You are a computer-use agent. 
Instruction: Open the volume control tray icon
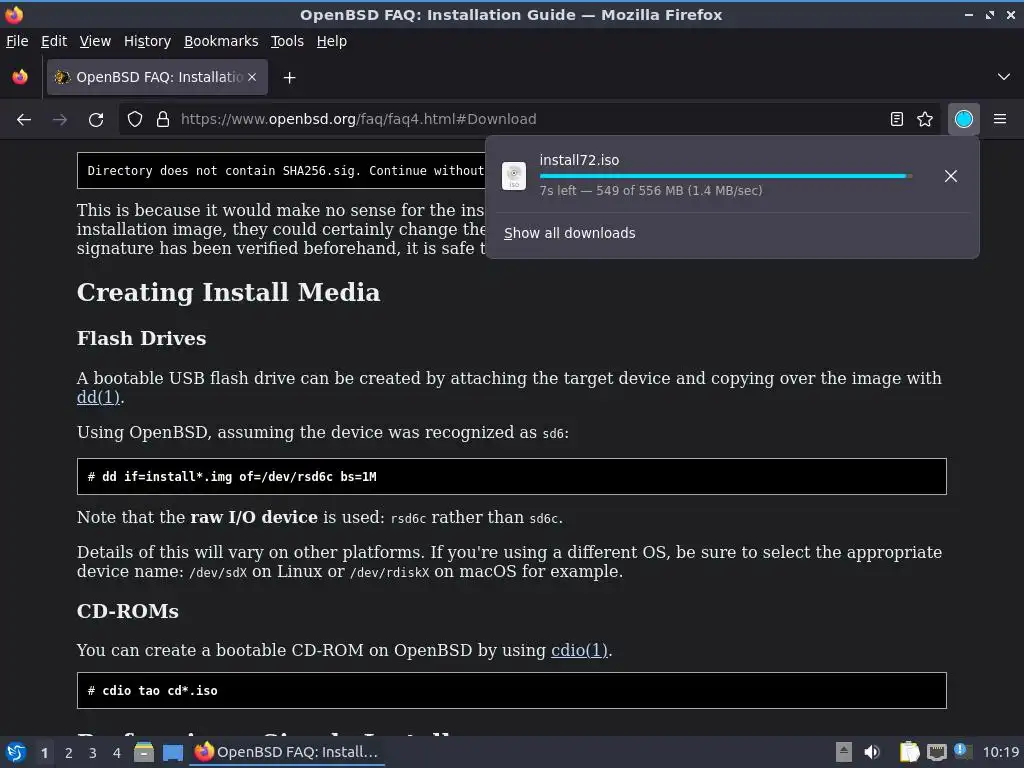click(872, 752)
